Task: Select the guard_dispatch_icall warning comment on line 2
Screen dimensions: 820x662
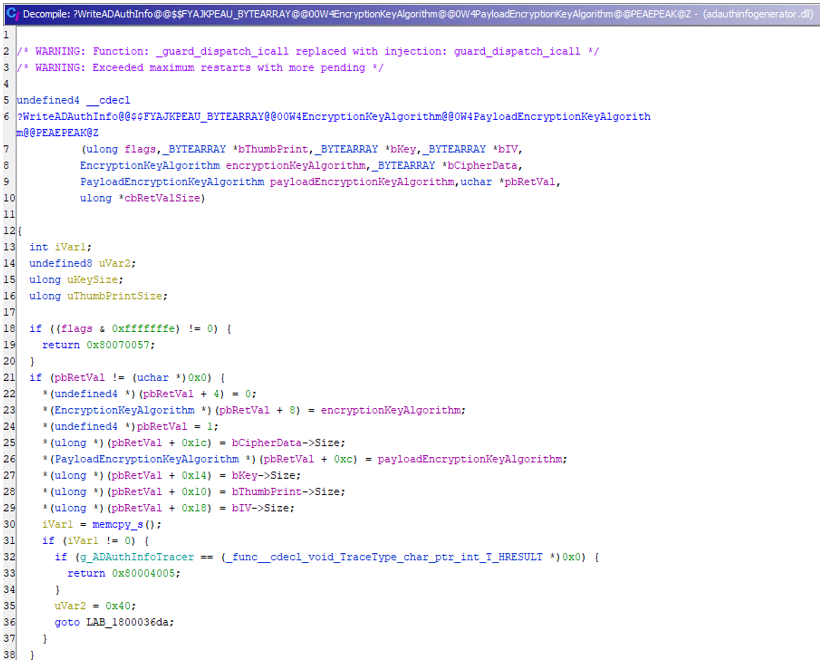Action: coord(308,51)
